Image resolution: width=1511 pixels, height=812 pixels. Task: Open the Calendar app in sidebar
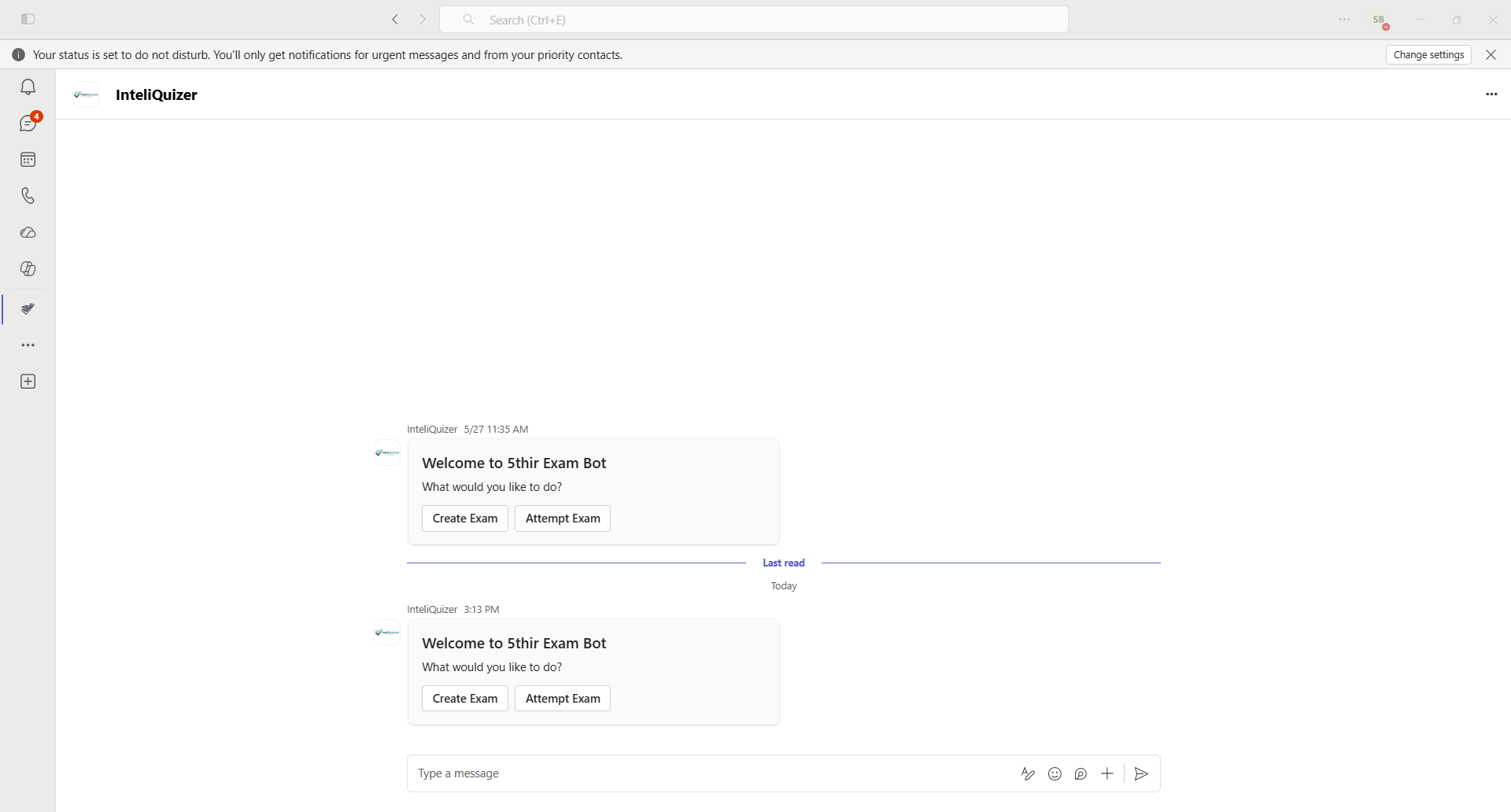28,160
